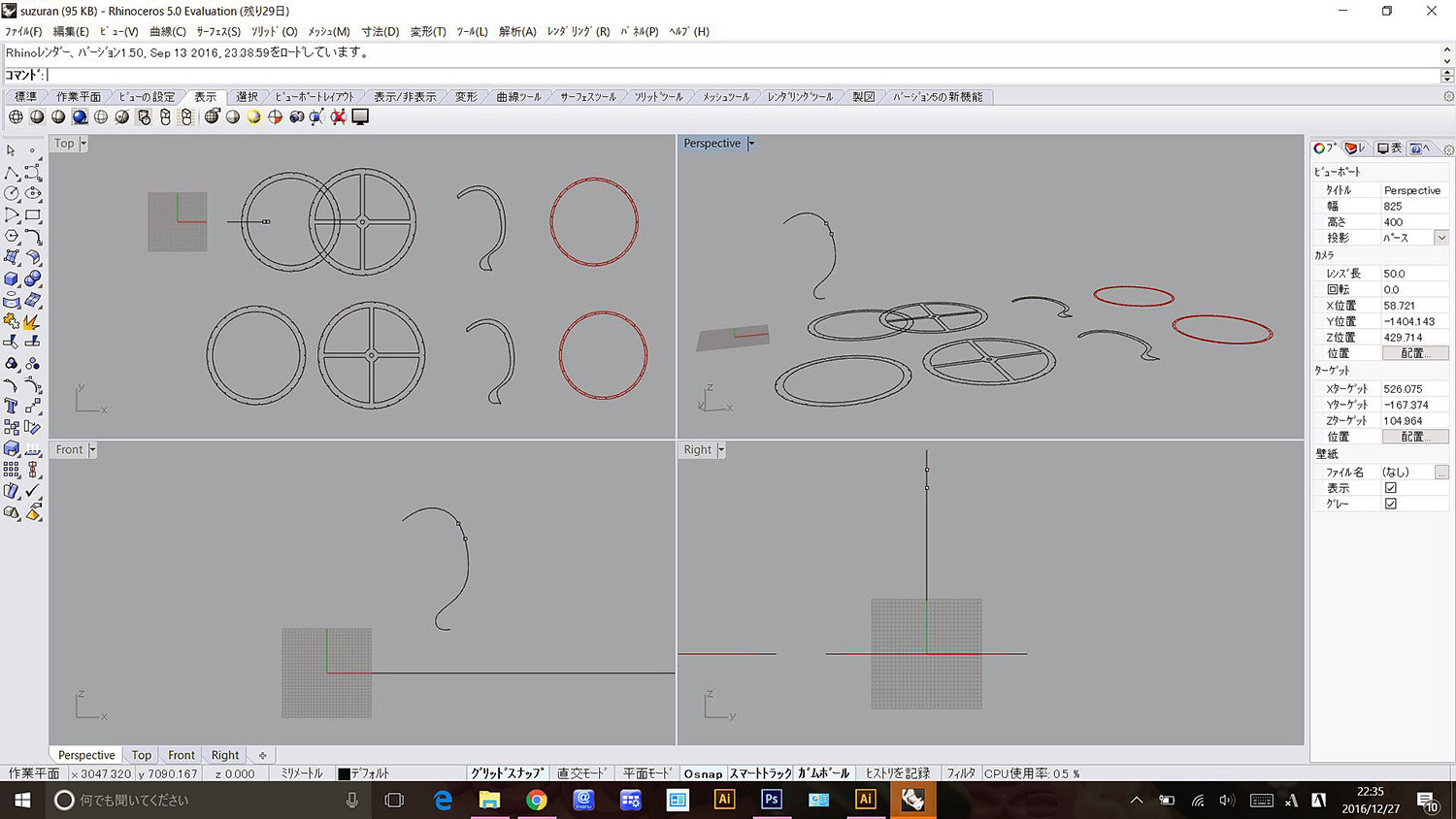Open the Front viewport title dropdown arrow
The height and width of the screenshot is (819, 1456).
click(93, 450)
